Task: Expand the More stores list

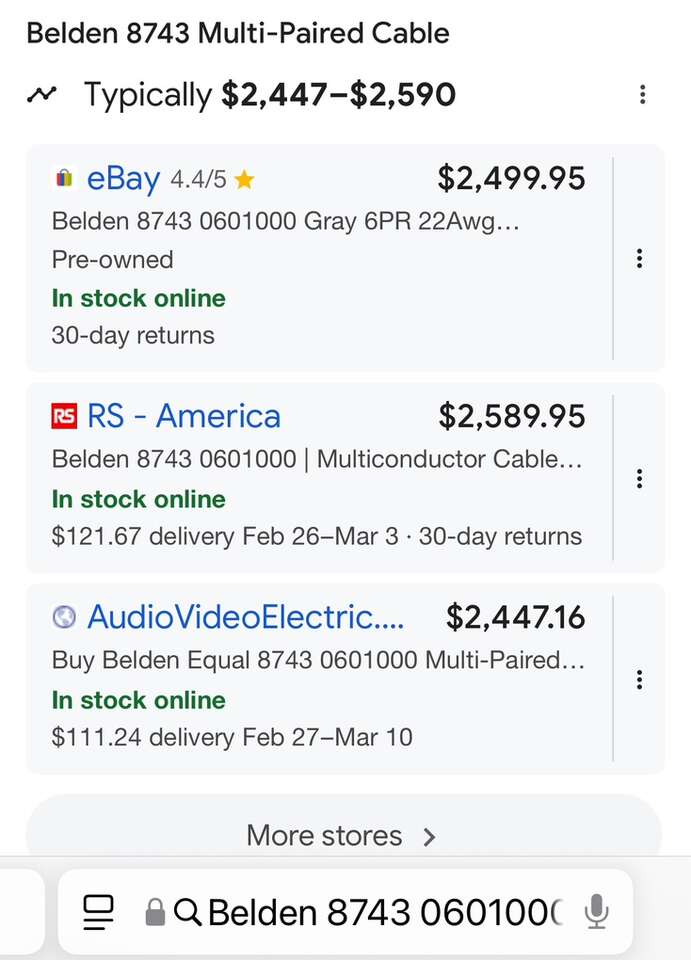Action: pyautogui.click(x=343, y=836)
